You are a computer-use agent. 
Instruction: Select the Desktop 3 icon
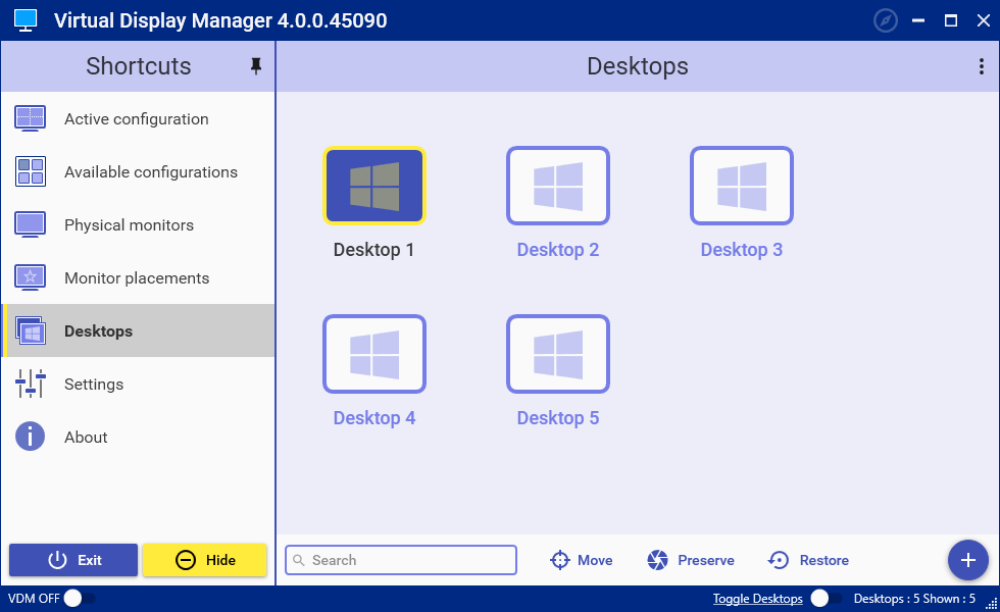[741, 186]
